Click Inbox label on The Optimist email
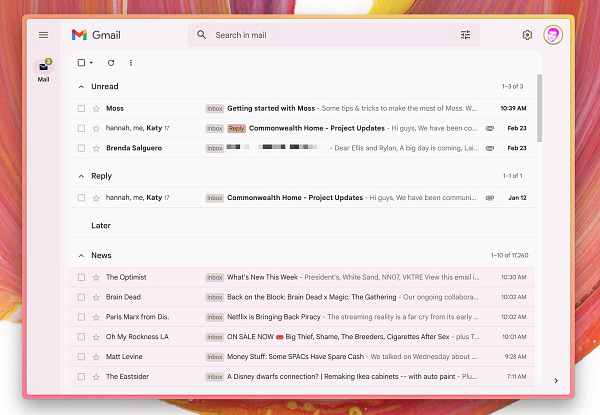The image size is (600, 415). click(x=215, y=278)
